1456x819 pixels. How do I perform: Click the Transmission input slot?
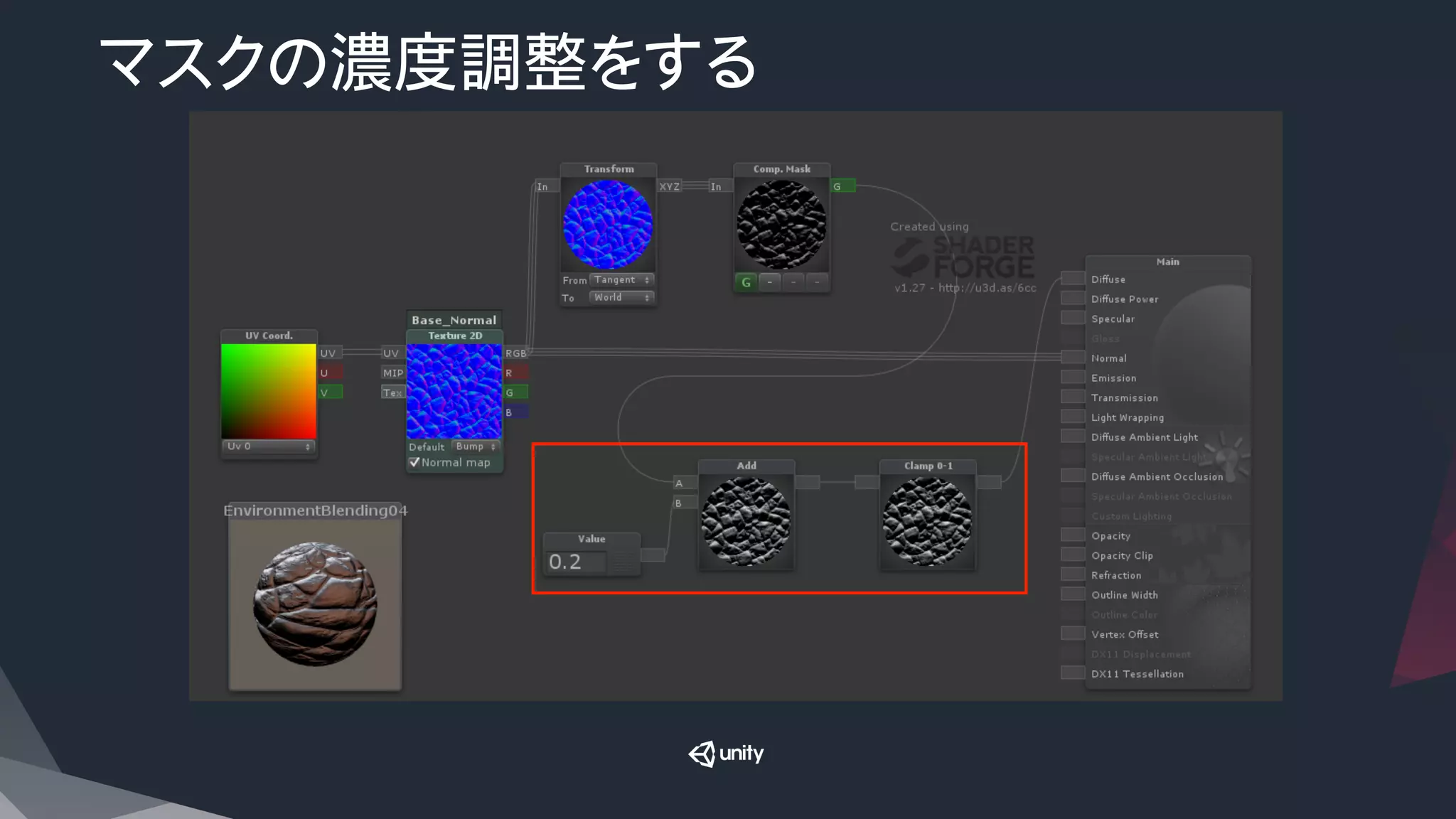[x=1073, y=397]
